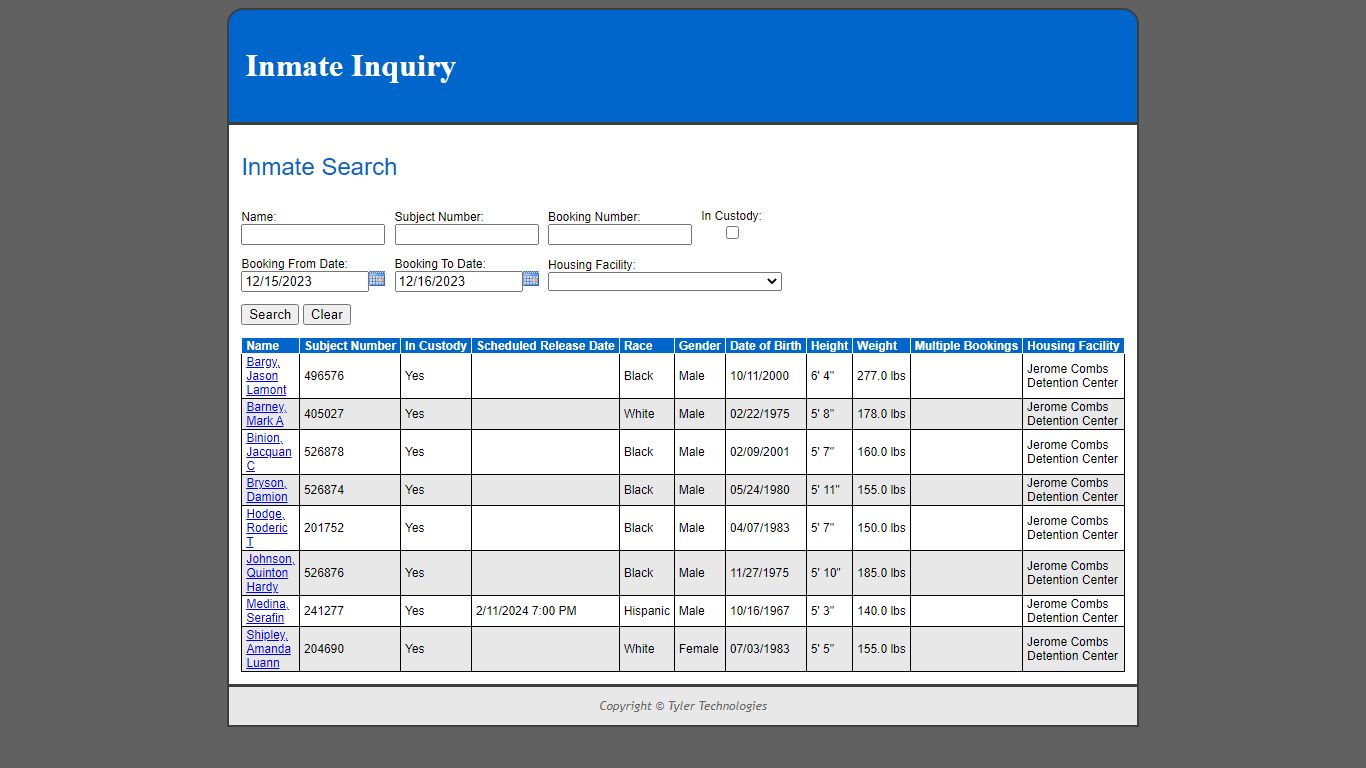Image resolution: width=1366 pixels, height=768 pixels.
Task: Tick the In Custody checkbox
Action: click(732, 233)
